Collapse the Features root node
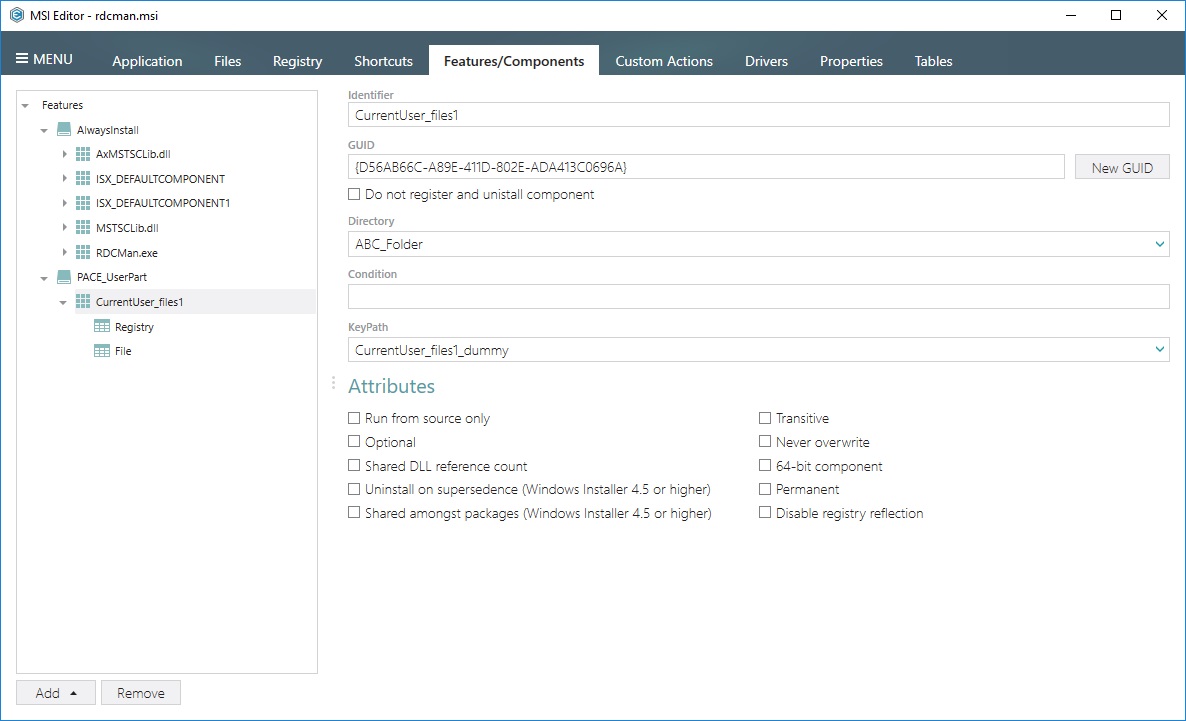Image resolution: width=1186 pixels, height=721 pixels. click(x=25, y=106)
